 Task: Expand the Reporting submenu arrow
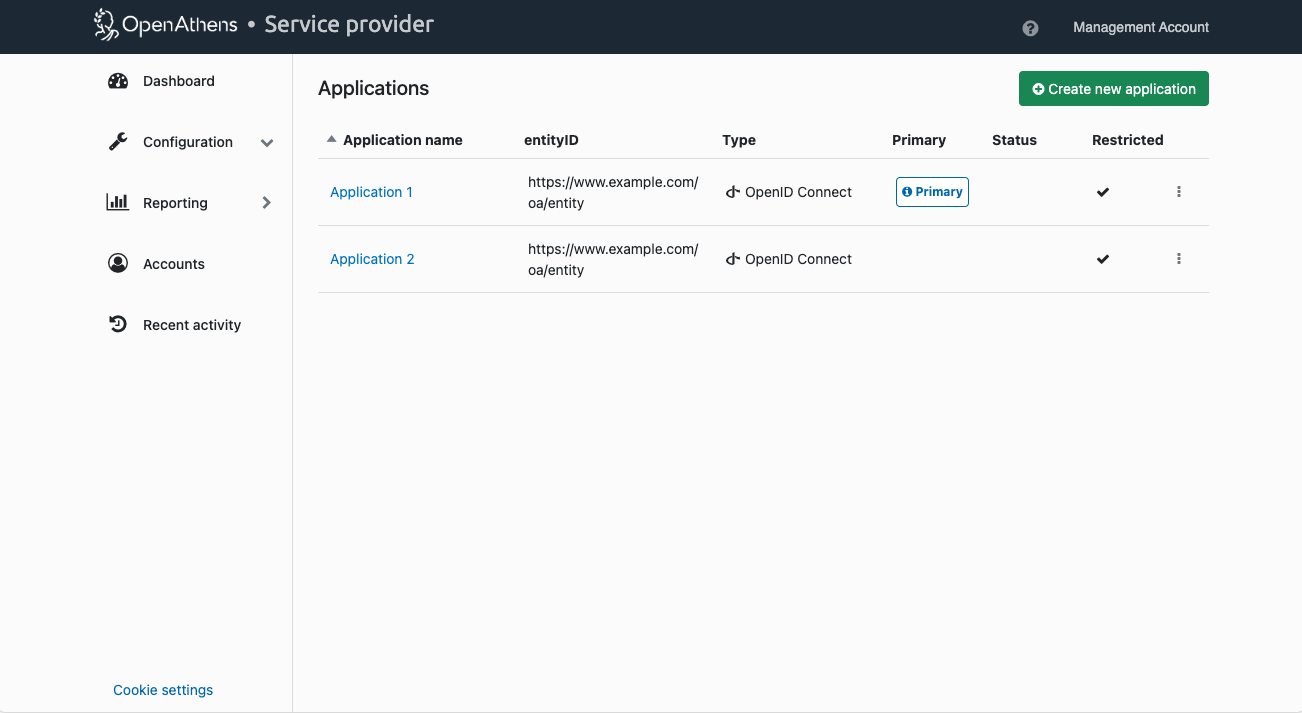click(x=267, y=203)
